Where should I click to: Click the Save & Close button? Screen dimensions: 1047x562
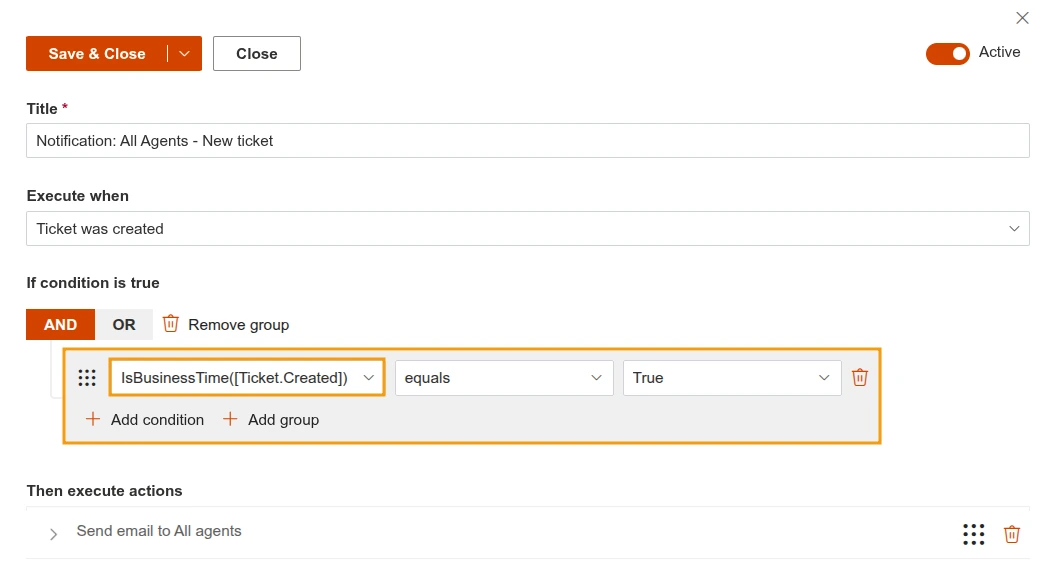coord(97,54)
